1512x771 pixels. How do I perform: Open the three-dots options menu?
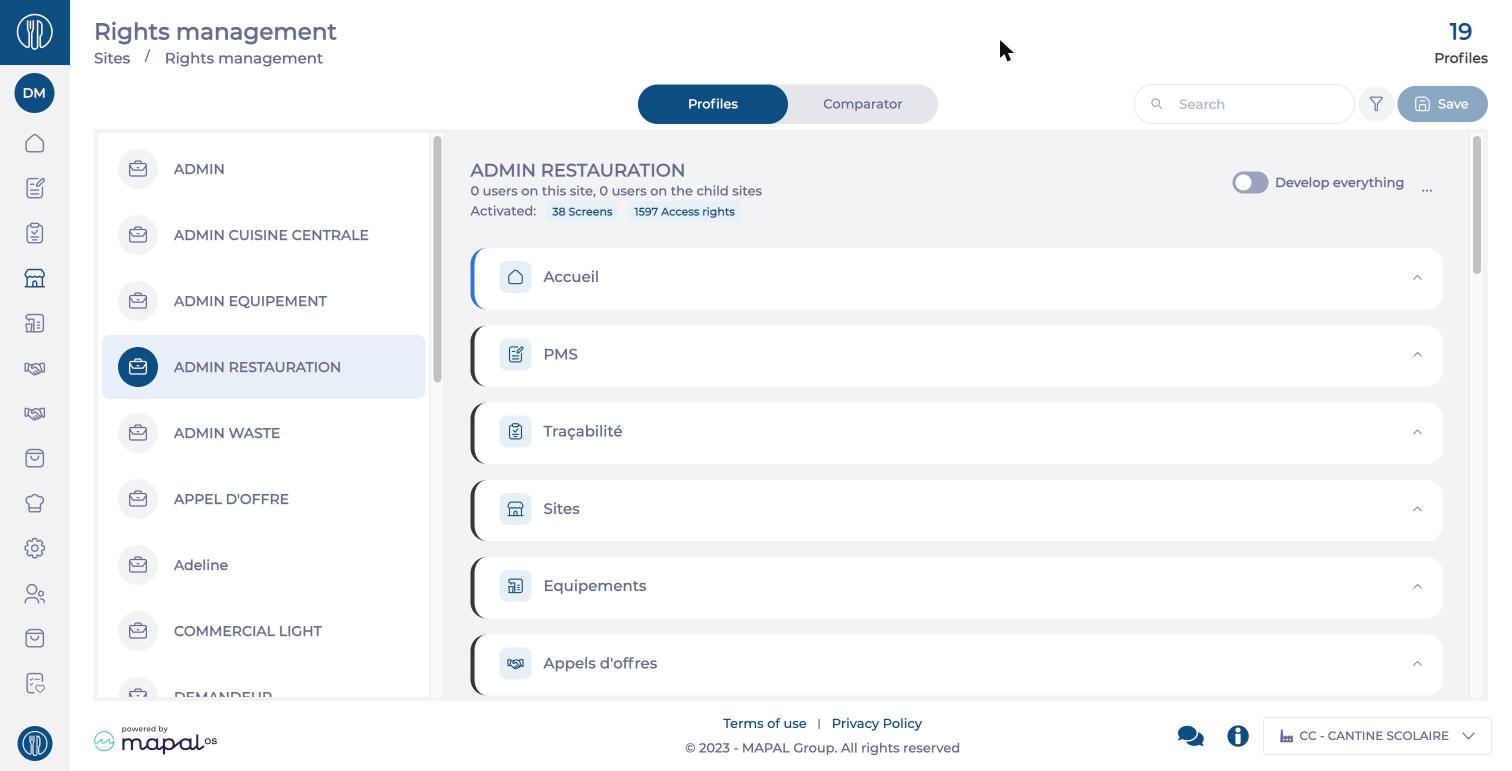pos(1427,189)
